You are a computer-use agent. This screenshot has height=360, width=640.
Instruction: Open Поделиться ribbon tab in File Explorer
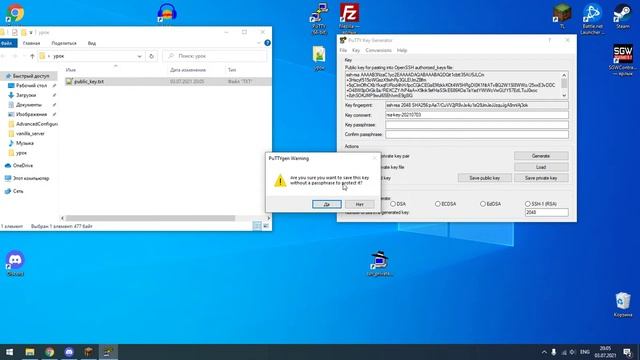(x=64, y=43)
